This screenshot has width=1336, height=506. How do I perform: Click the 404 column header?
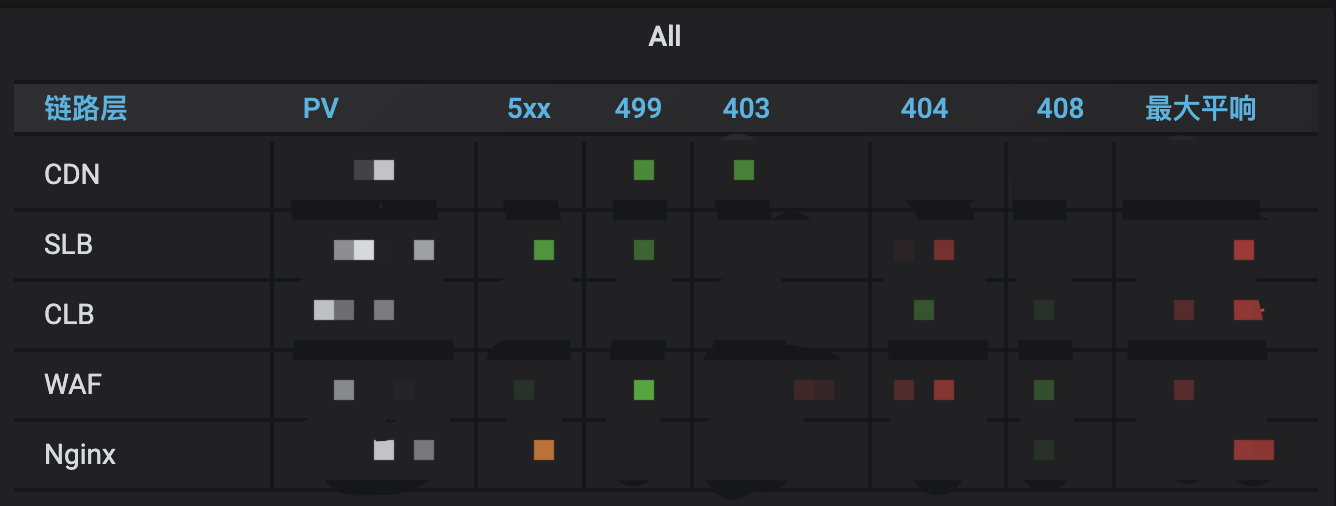pos(924,109)
